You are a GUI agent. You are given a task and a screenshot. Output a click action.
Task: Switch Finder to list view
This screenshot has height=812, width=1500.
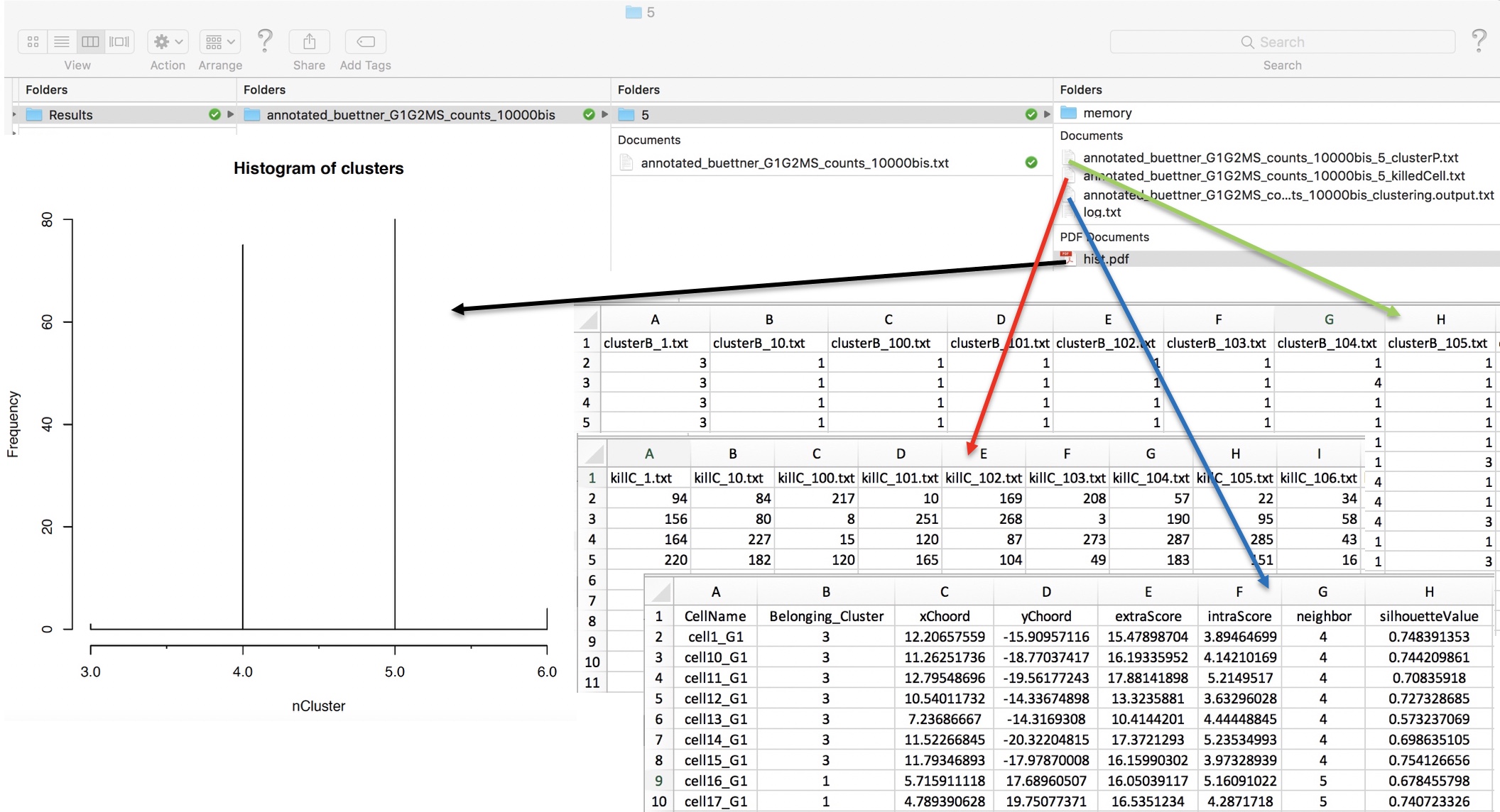click(62, 42)
